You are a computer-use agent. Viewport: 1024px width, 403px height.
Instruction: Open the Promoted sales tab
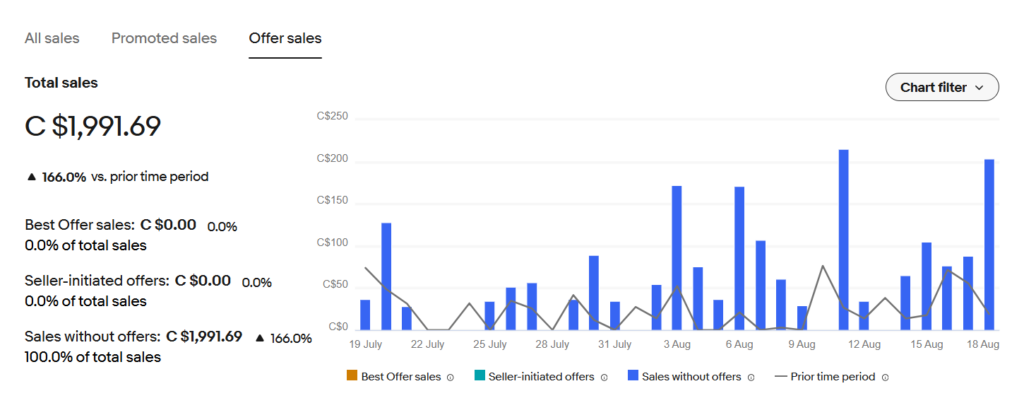pyautogui.click(x=164, y=38)
